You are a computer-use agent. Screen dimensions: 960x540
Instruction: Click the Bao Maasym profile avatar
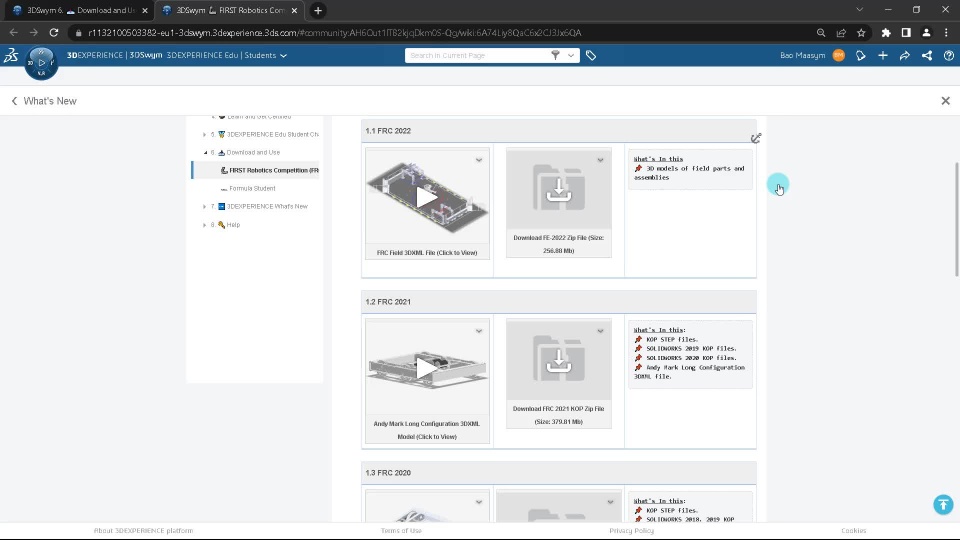pos(839,55)
